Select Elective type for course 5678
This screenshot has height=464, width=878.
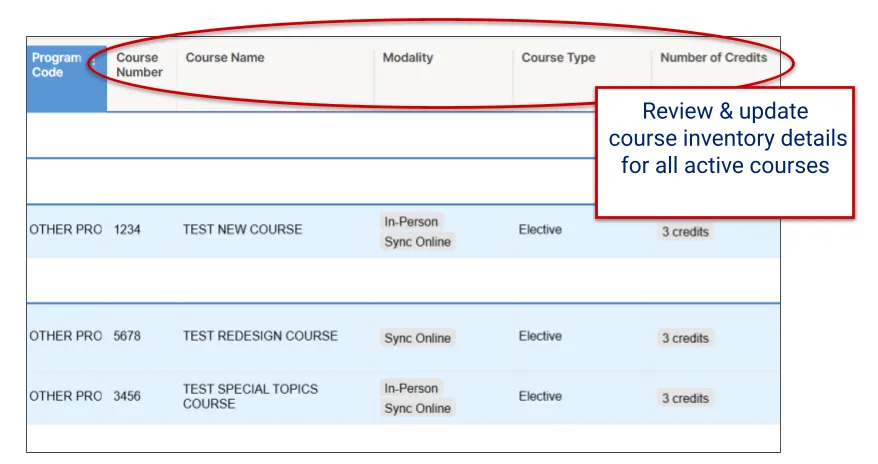tap(540, 336)
